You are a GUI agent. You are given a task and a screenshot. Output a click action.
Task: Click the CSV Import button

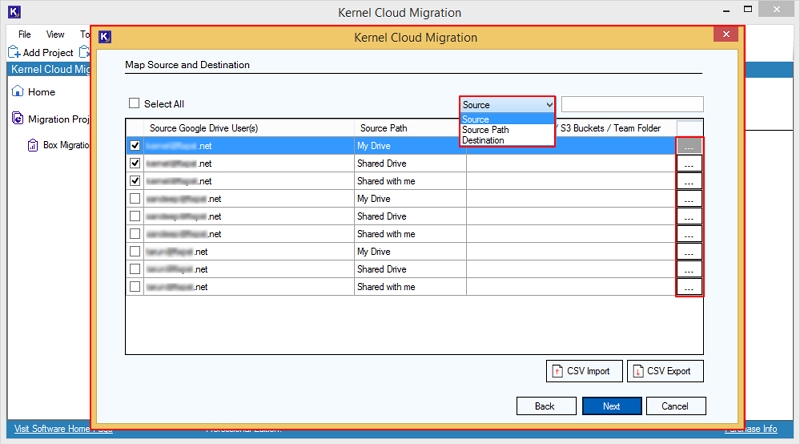click(x=584, y=371)
